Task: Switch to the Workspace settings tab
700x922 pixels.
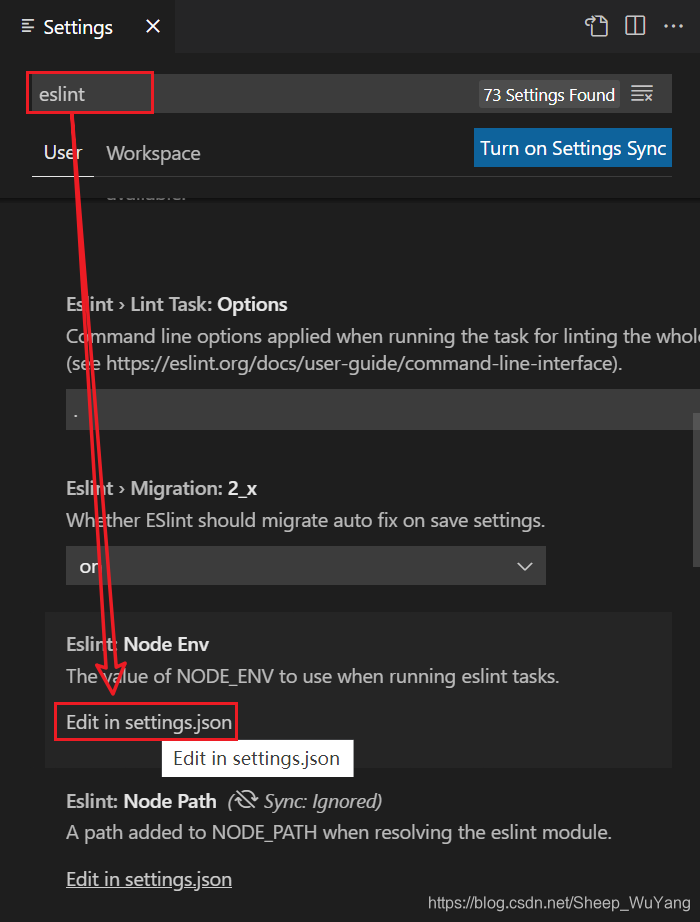Action: [154, 153]
